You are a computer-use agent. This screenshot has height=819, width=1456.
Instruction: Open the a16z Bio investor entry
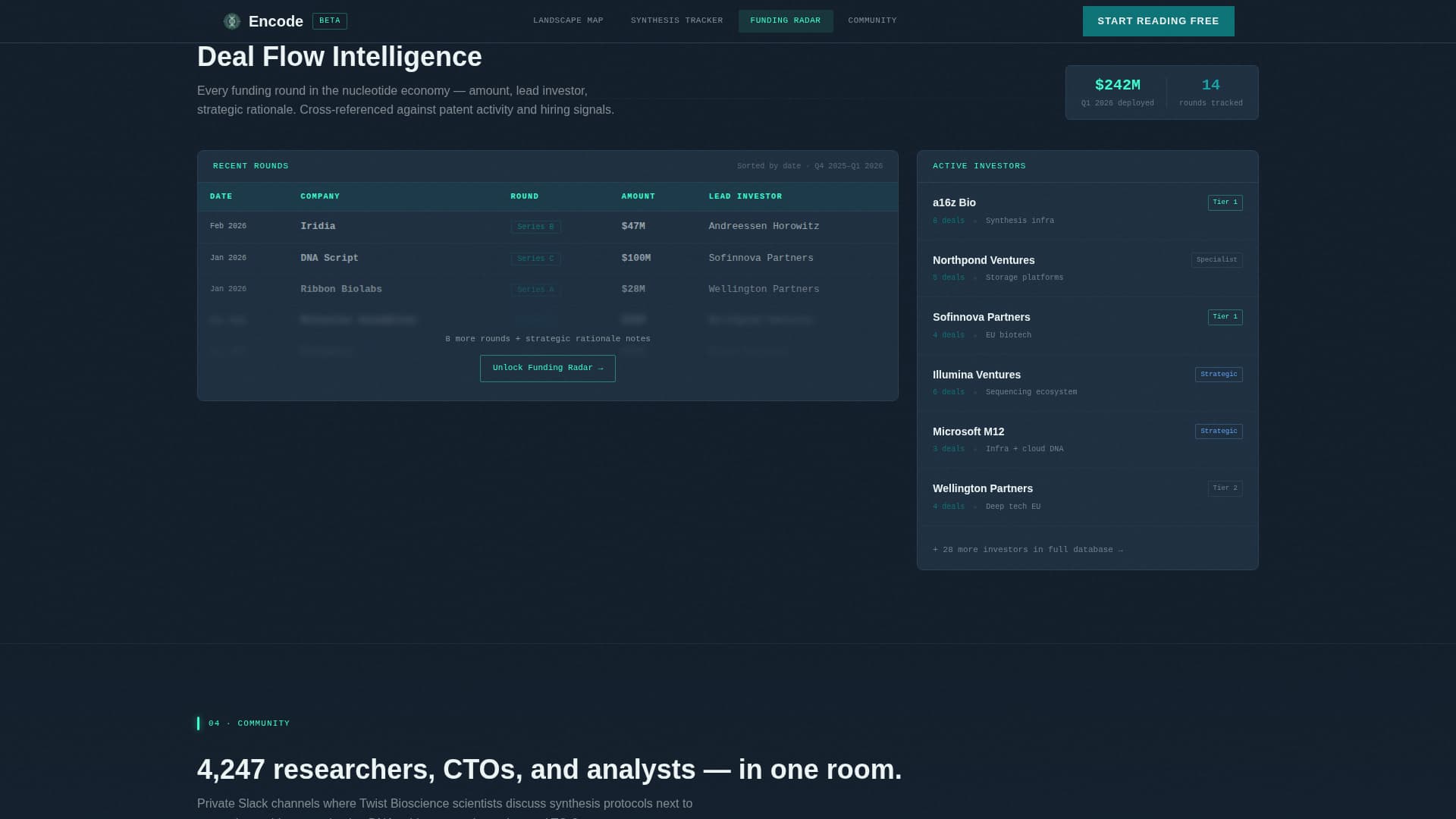(x=1087, y=212)
